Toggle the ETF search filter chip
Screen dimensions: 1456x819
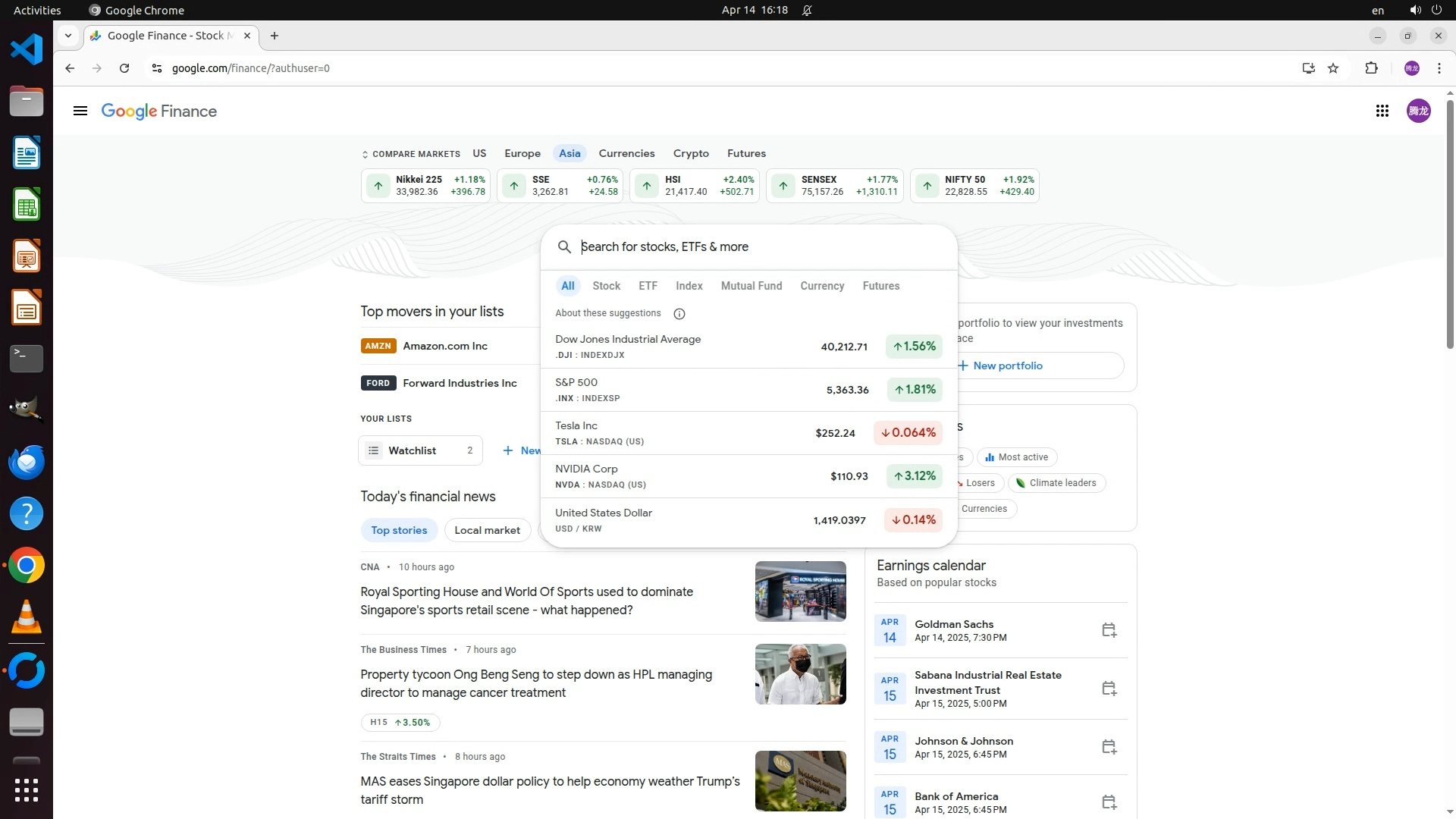click(648, 286)
